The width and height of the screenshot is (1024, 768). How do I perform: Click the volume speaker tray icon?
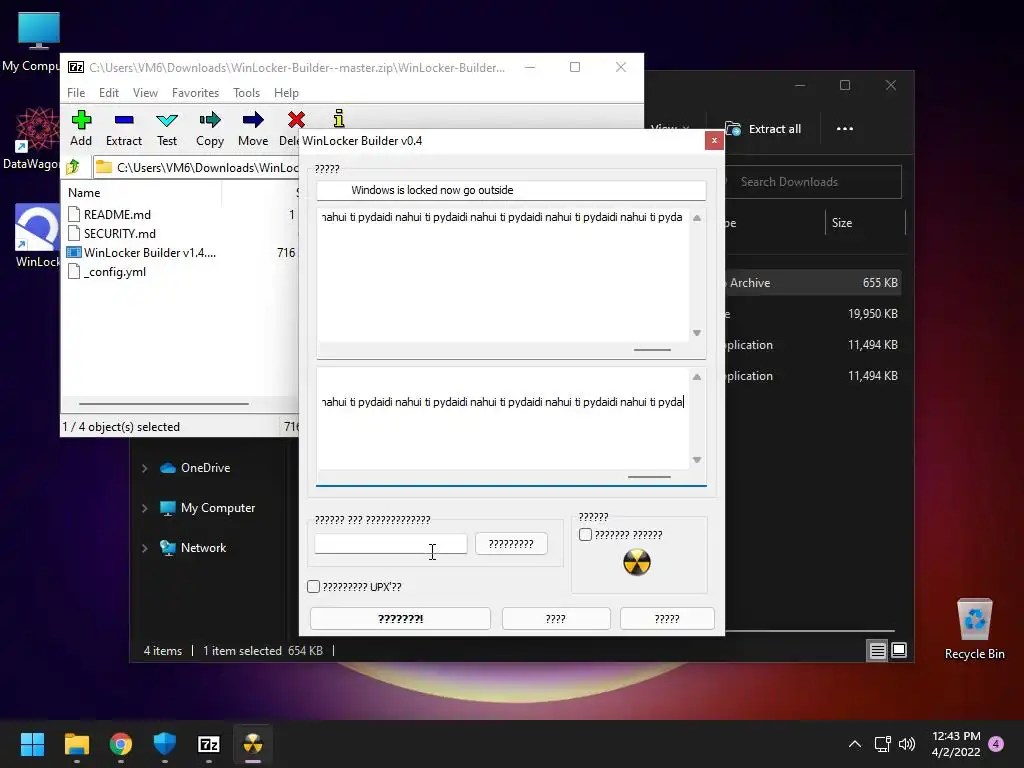click(906, 744)
